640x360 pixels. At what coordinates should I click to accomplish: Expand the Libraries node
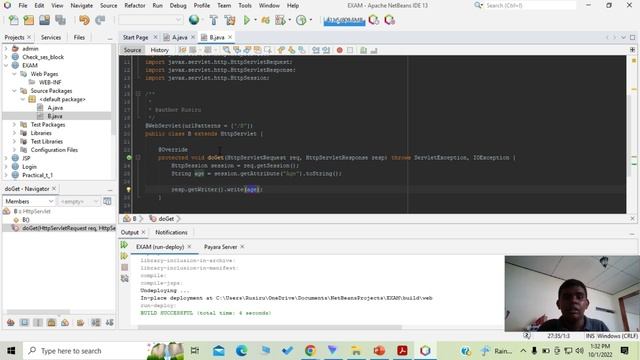[x=14, y=133]
